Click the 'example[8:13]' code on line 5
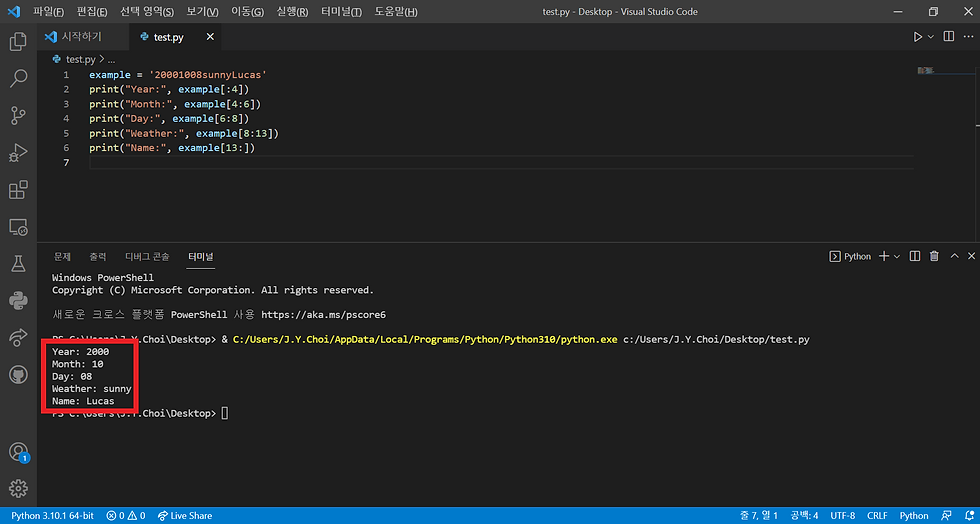This screenshot has width=980, height=524. coord(234,134)
